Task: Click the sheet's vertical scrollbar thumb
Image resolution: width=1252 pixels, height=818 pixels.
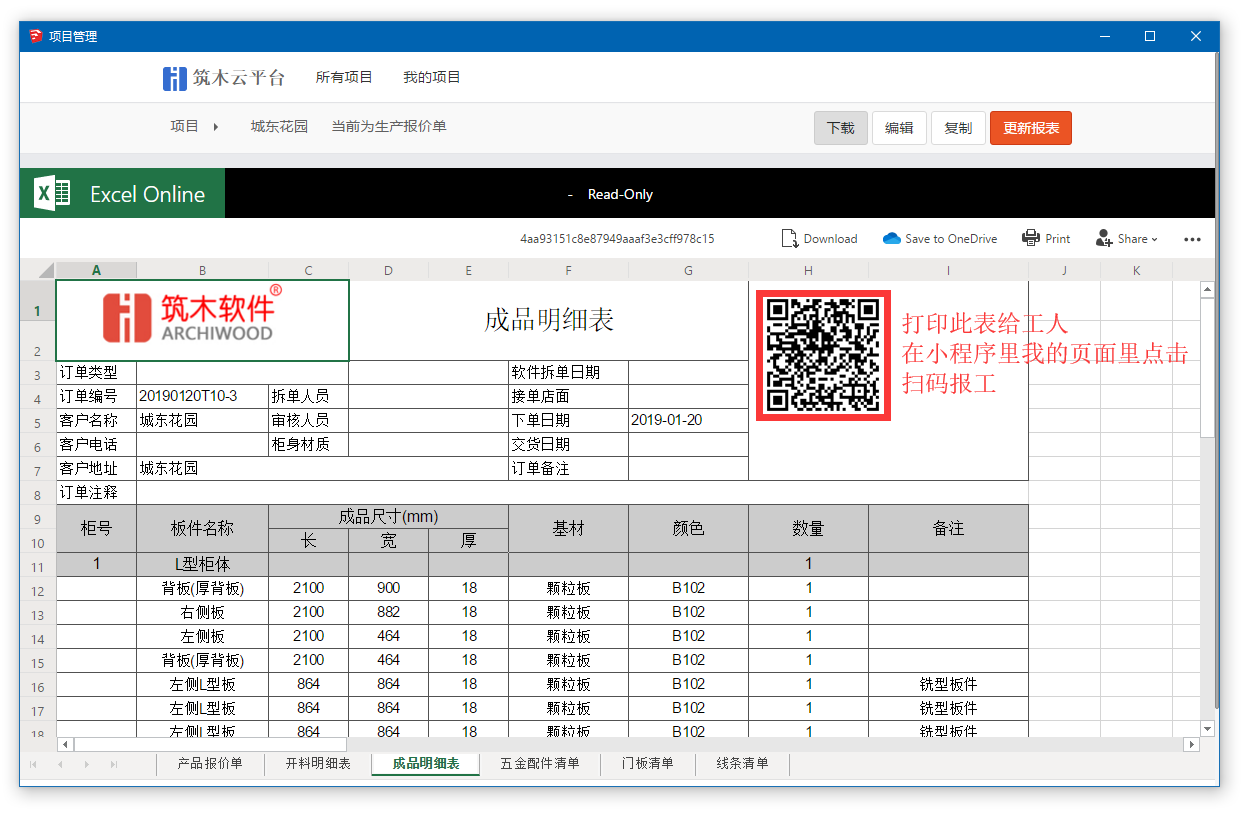Action: click(1207, 366)
